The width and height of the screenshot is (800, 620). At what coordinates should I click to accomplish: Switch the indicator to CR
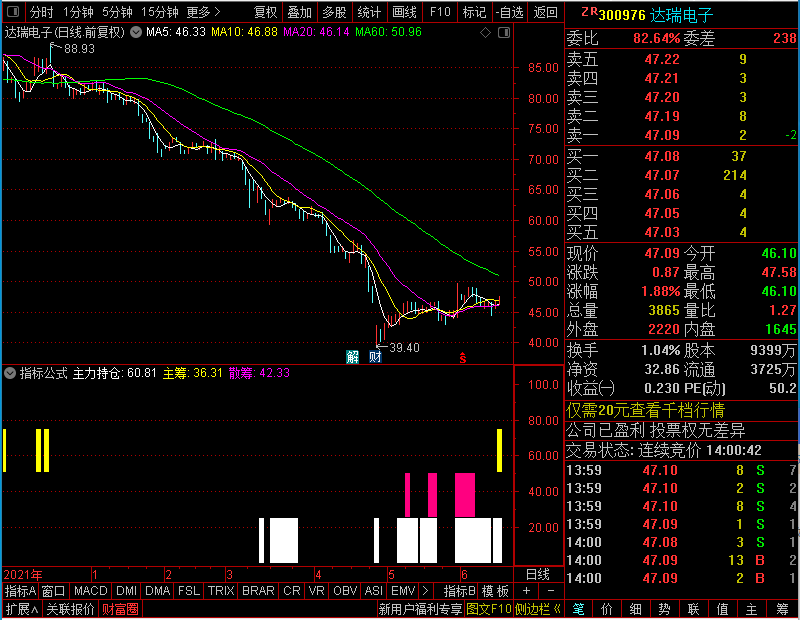292,591
